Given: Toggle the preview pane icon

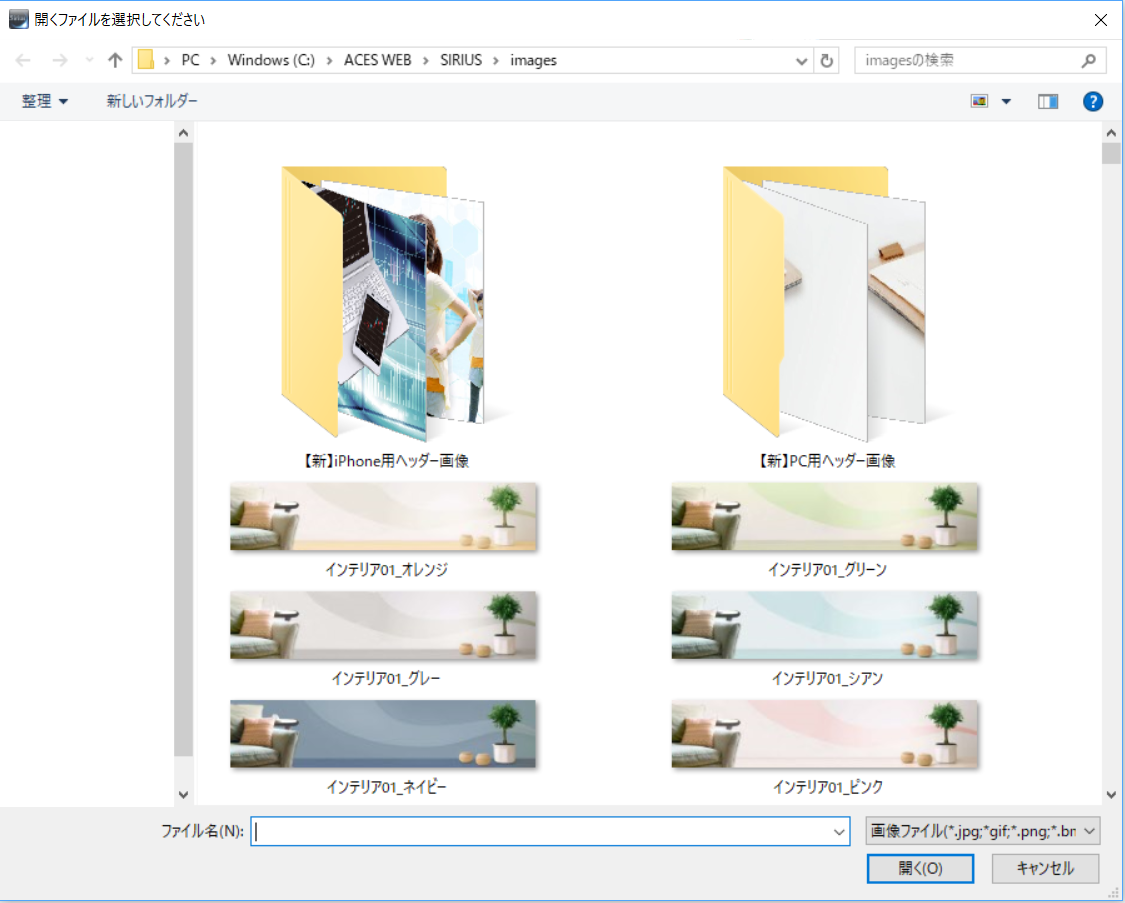Looking at the screenshot, I should 1048,102.
